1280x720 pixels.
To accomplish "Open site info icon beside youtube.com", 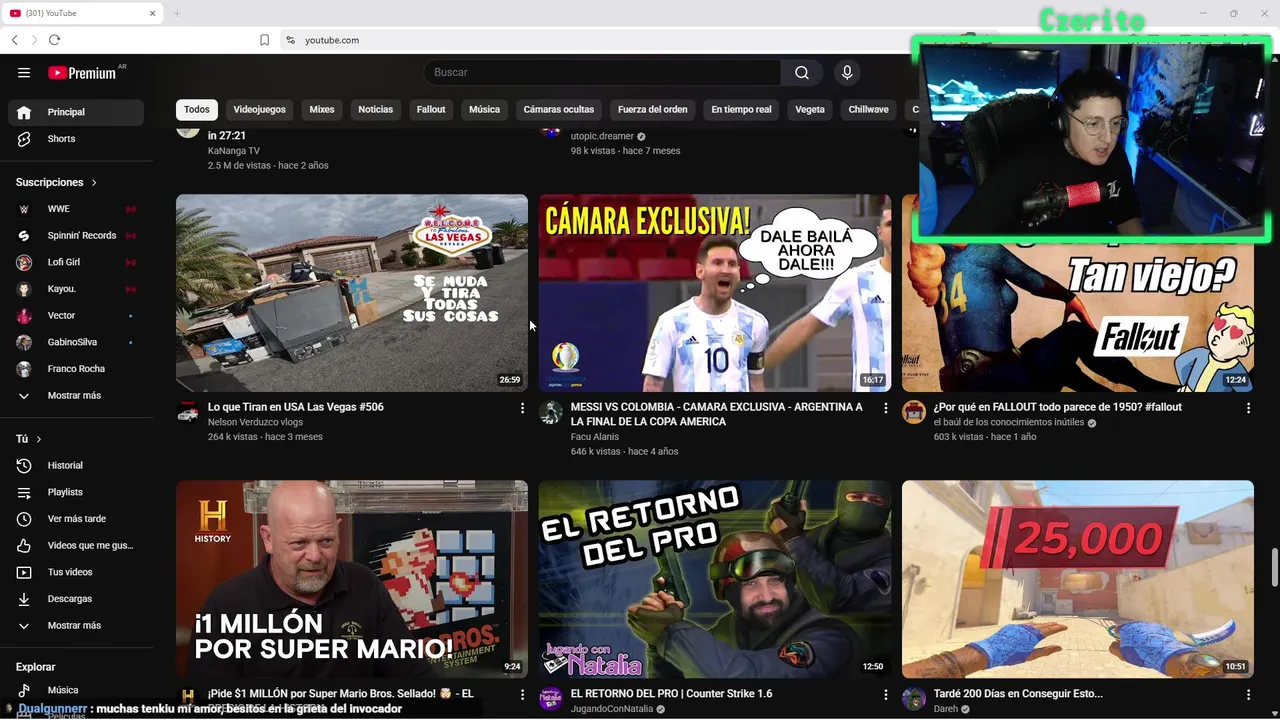I will click(x=290, y=40).
